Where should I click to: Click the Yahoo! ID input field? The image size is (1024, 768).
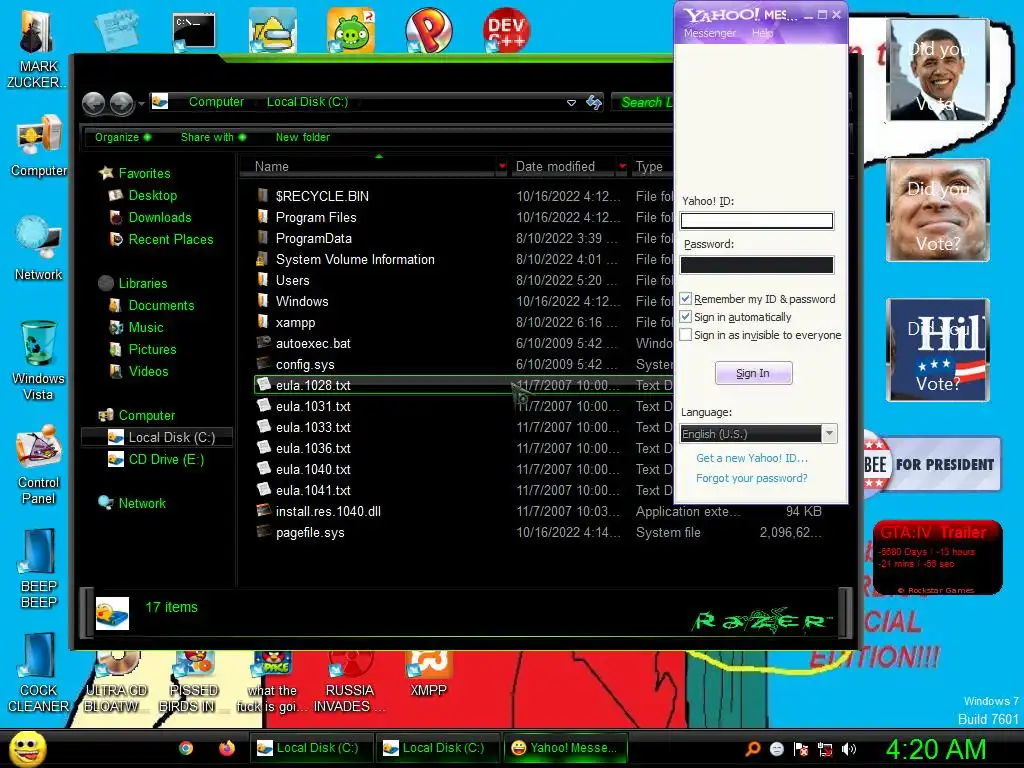(757, 221)
